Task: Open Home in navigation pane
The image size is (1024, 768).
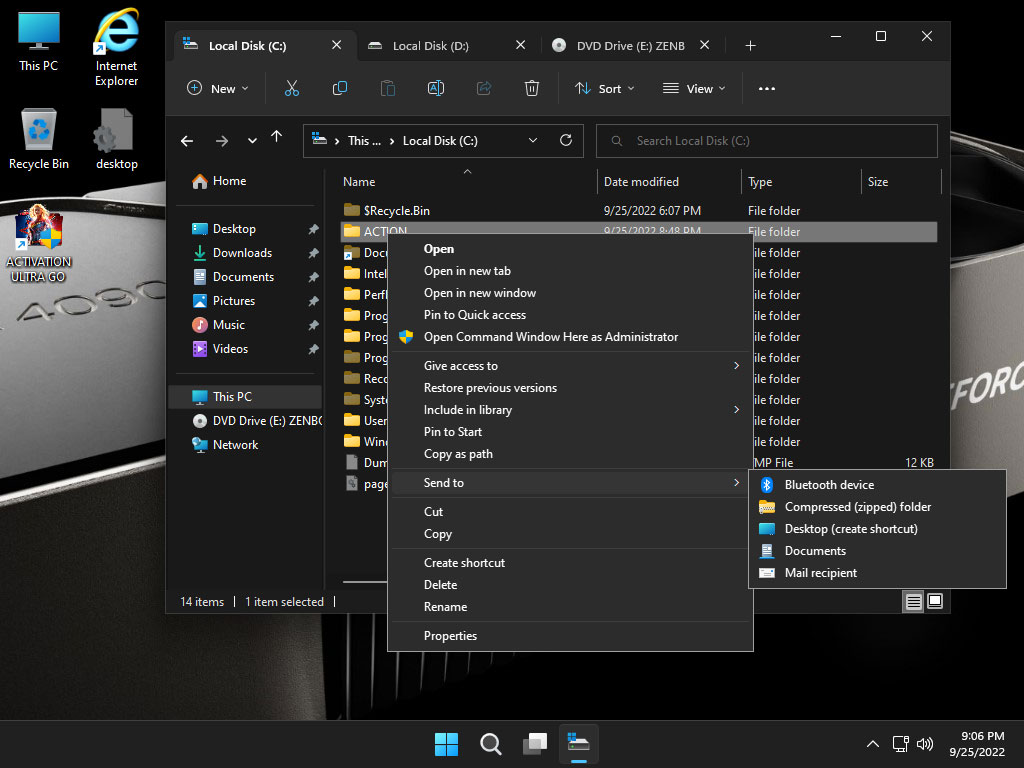Action: [247, 181]
